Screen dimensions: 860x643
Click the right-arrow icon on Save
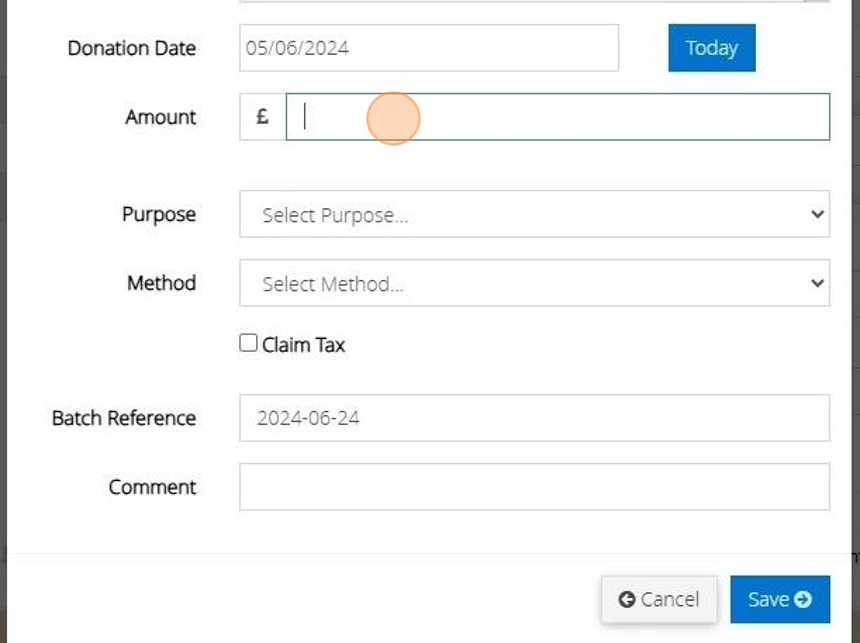[803, 599]
